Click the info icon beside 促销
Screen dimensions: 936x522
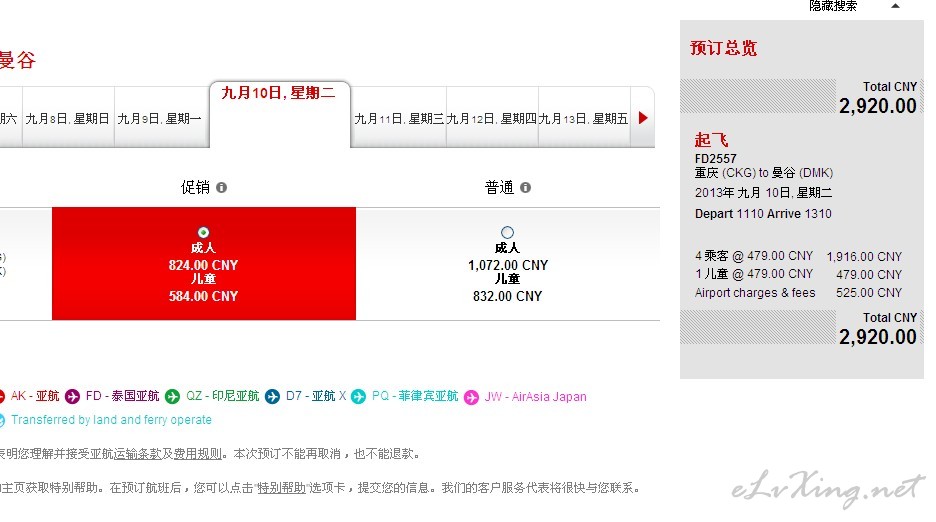tap(221, 188)
